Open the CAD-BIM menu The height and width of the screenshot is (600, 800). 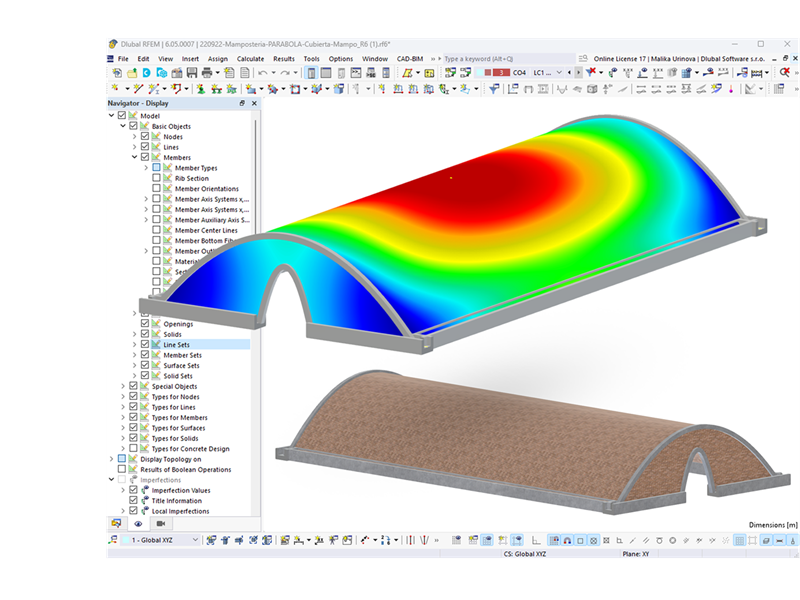point(410,59)
